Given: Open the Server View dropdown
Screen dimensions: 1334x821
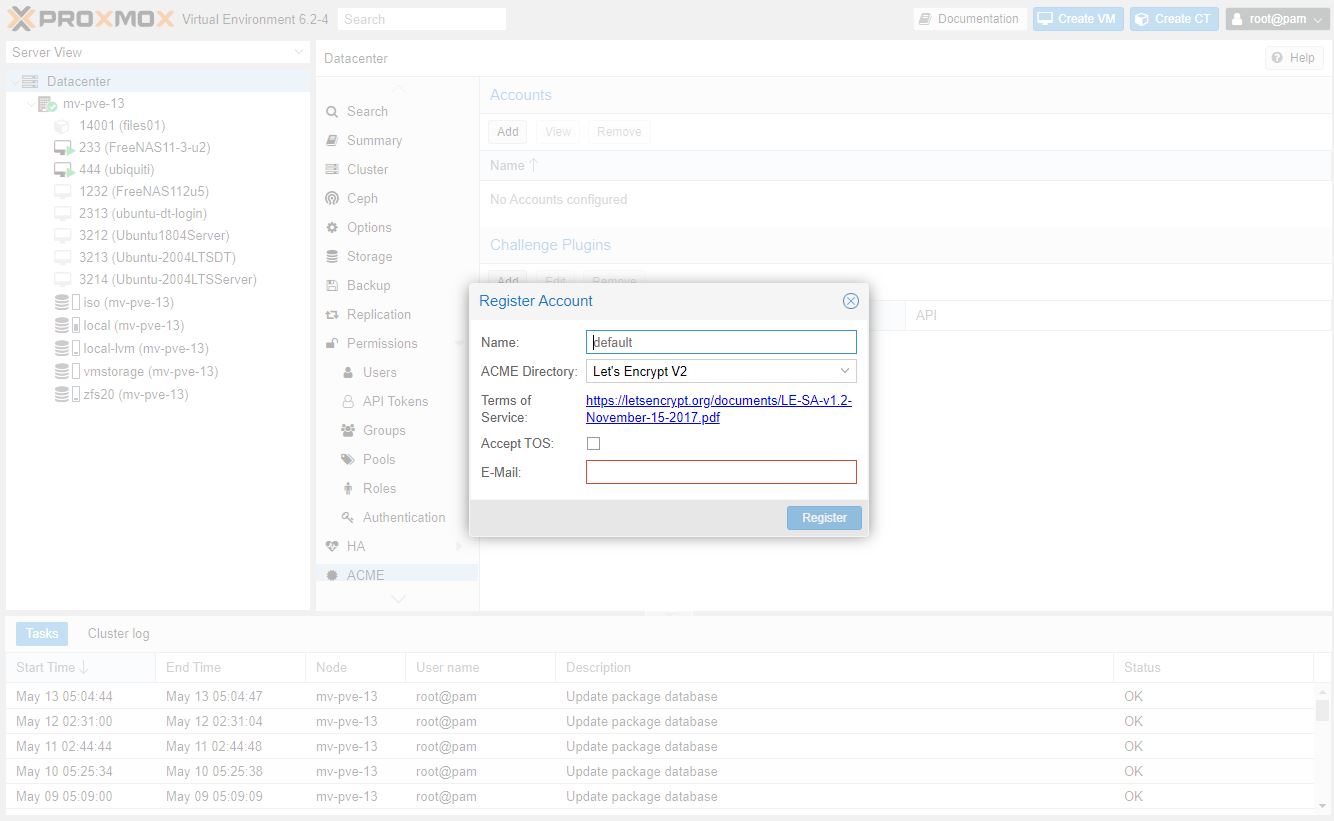Looking at the screenshot, I should point(298,52).
